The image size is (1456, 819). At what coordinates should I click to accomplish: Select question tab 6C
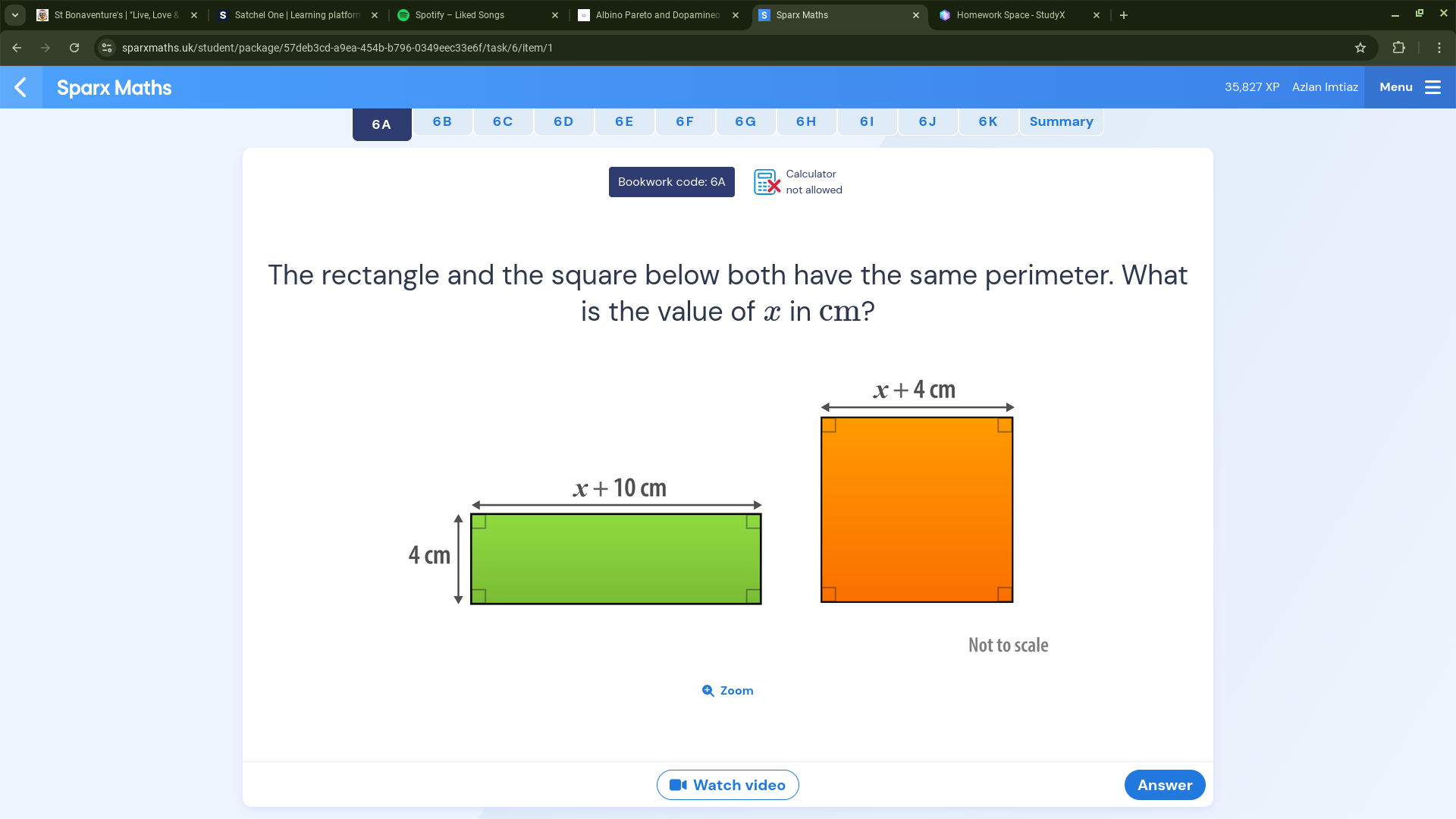(504, 121)
